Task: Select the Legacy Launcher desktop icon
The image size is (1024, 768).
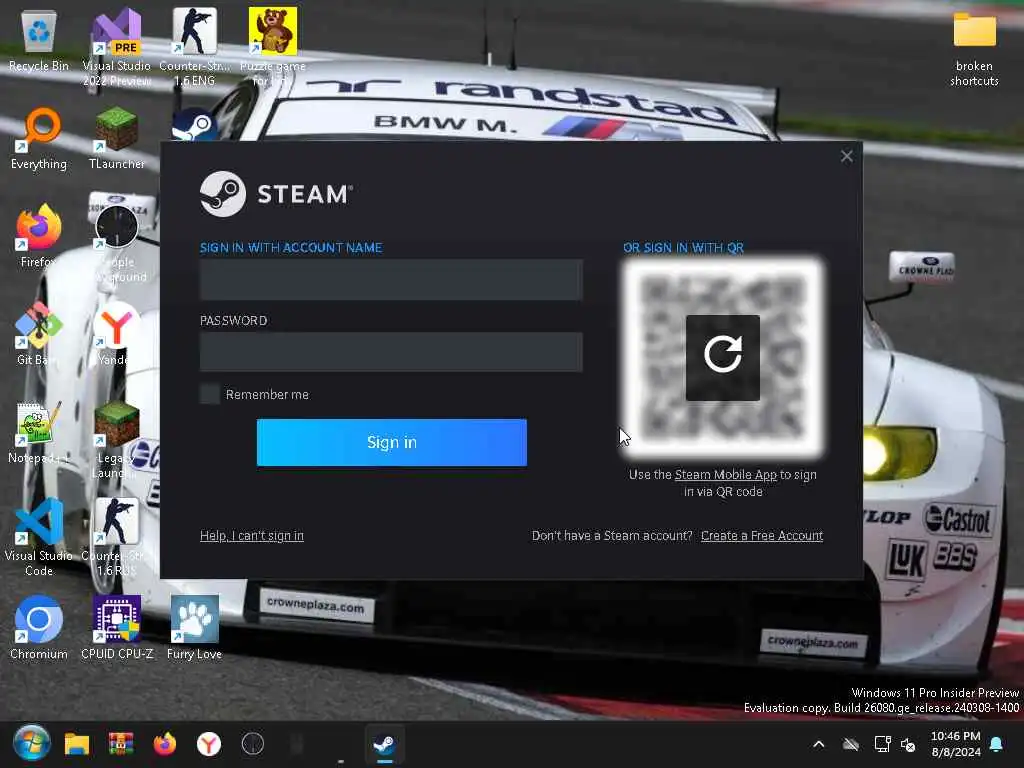Action: (x=116, y=440)
